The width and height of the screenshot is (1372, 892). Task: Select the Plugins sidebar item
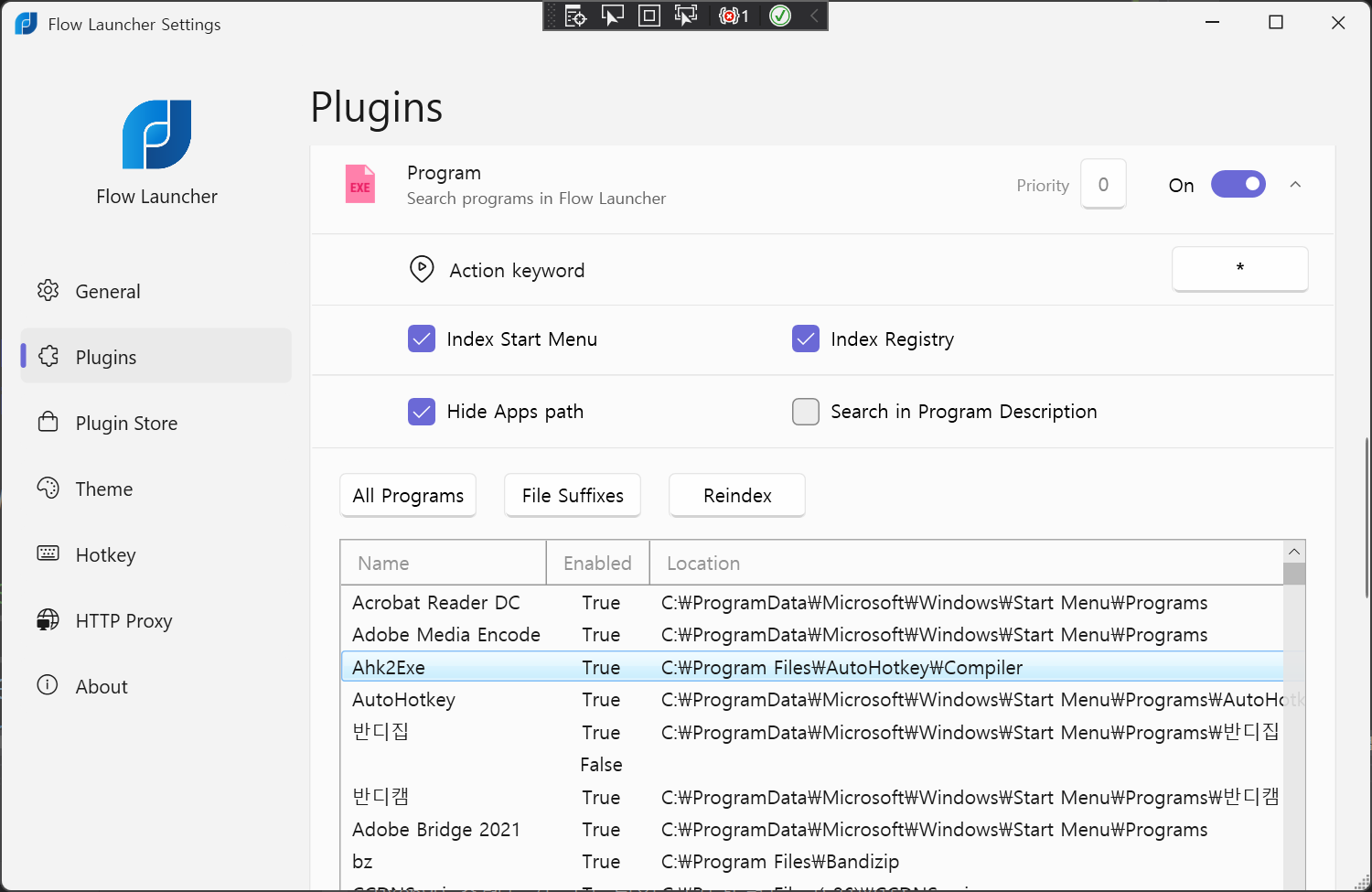point(155,357)
